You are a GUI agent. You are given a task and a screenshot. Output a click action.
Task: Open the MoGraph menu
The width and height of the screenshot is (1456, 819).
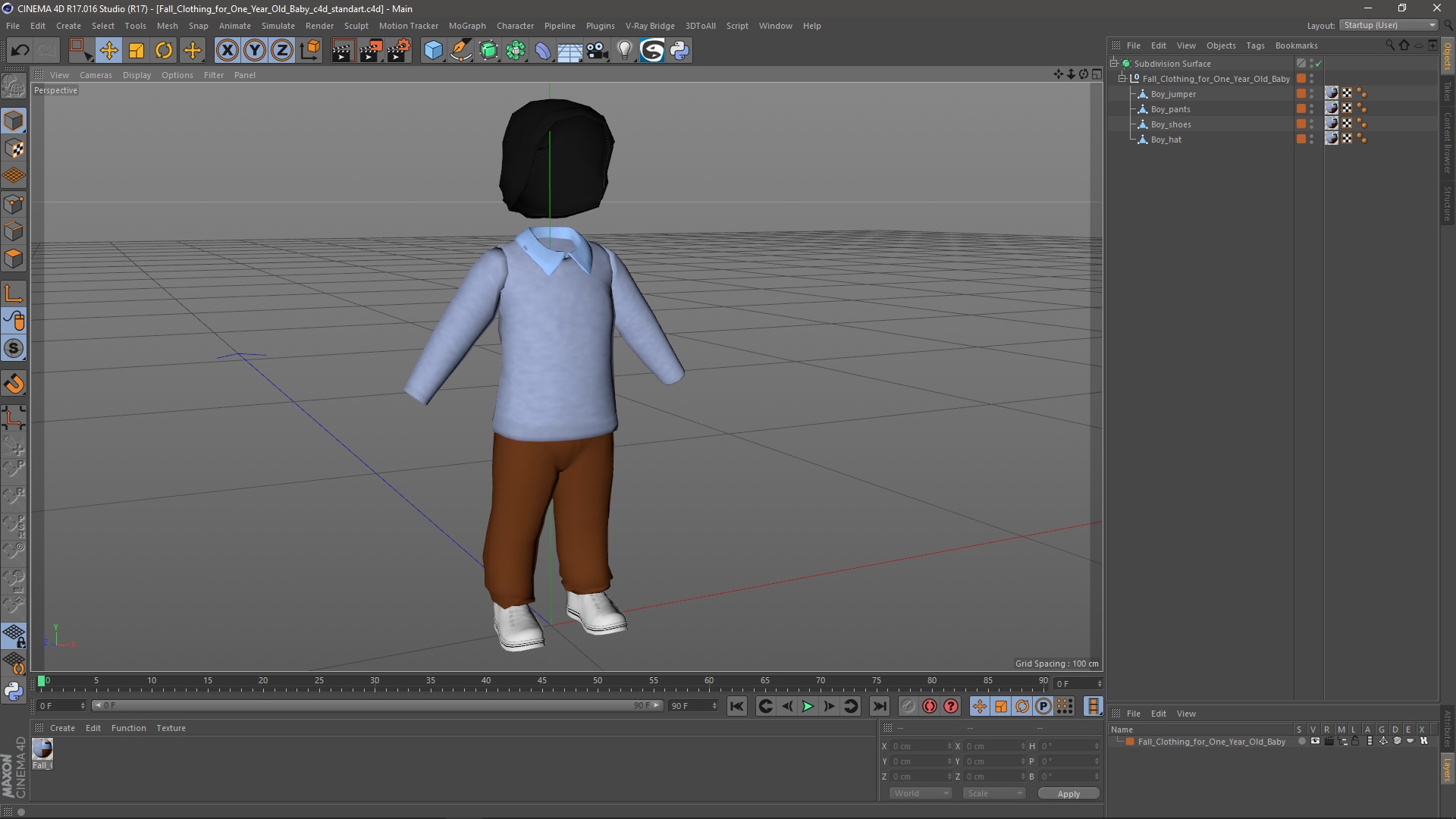466,26
